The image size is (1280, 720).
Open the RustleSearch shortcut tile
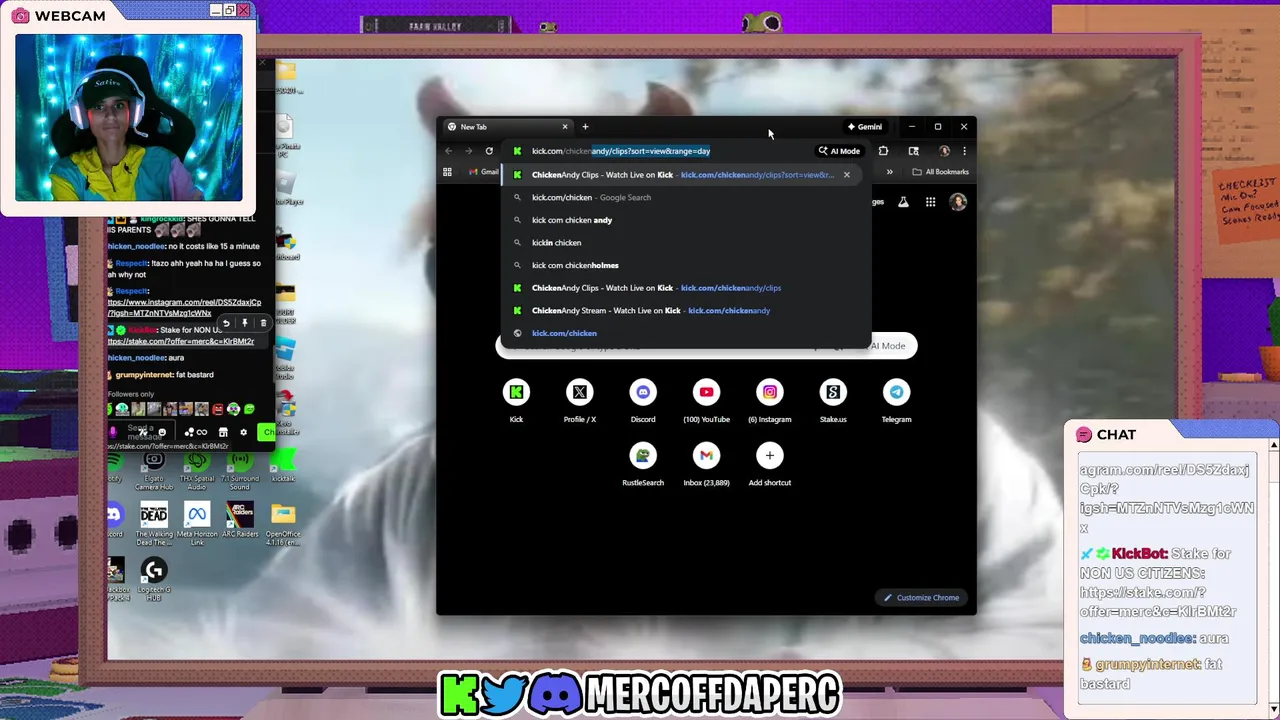click(643, 464)
